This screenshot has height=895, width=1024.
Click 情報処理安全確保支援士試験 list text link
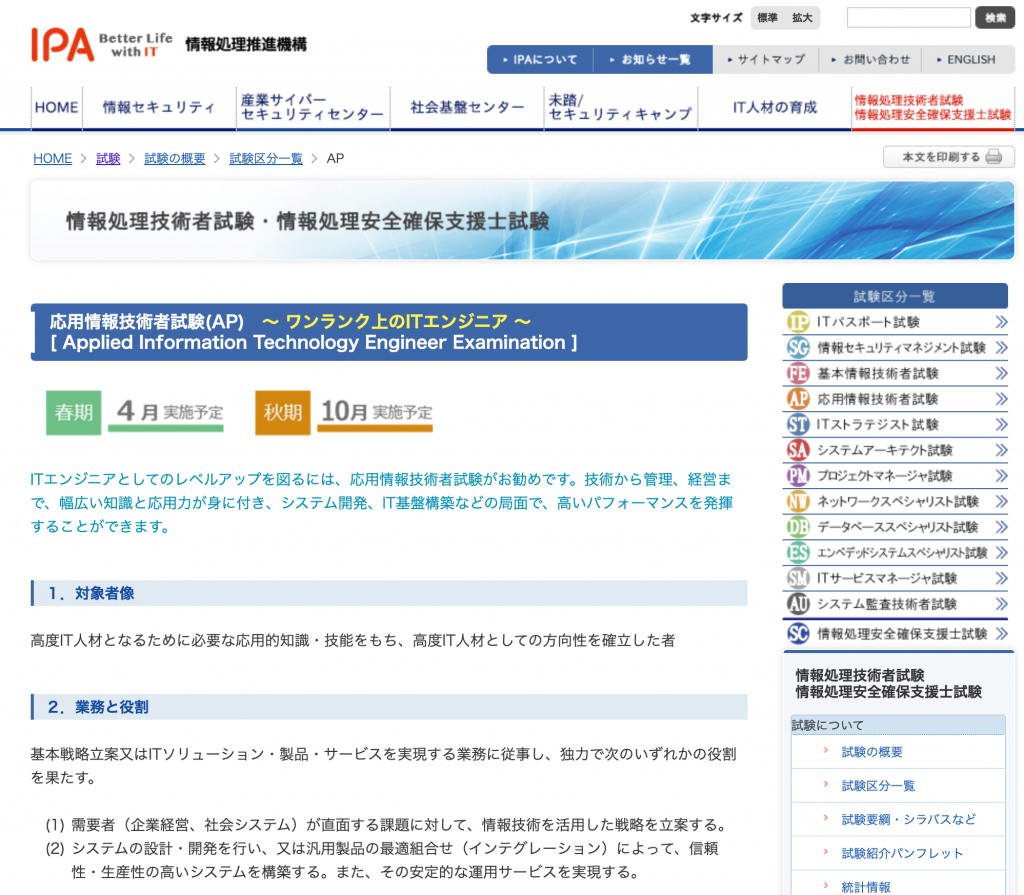tap(902, 634)
